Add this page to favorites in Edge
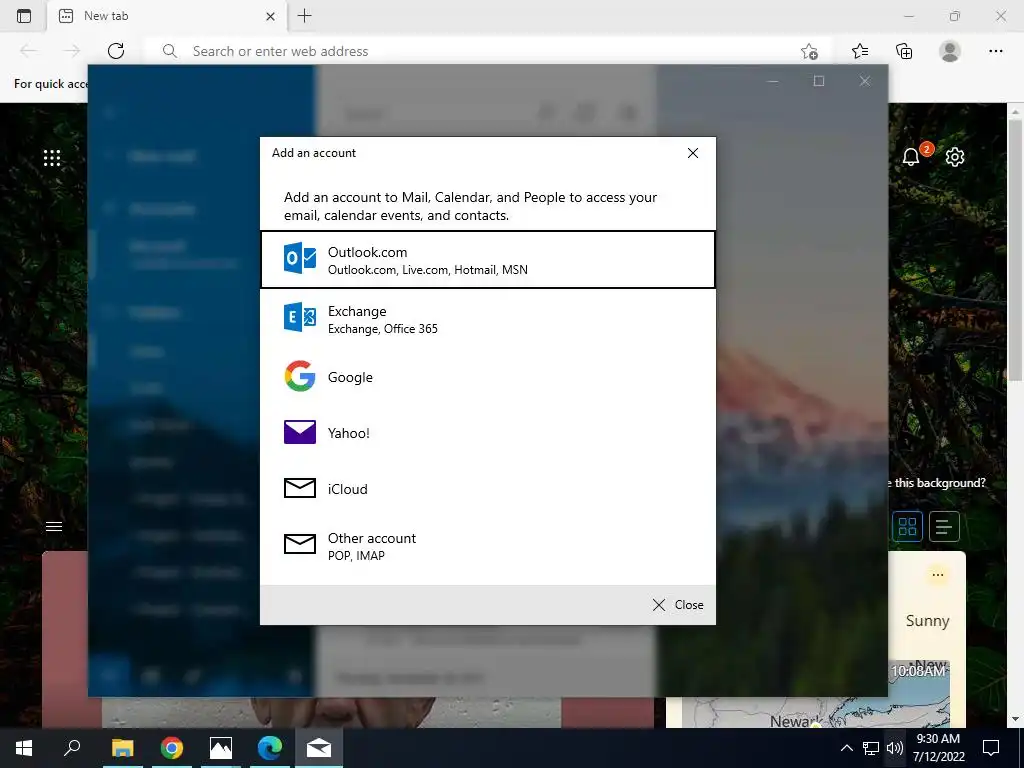 (809, 51)
